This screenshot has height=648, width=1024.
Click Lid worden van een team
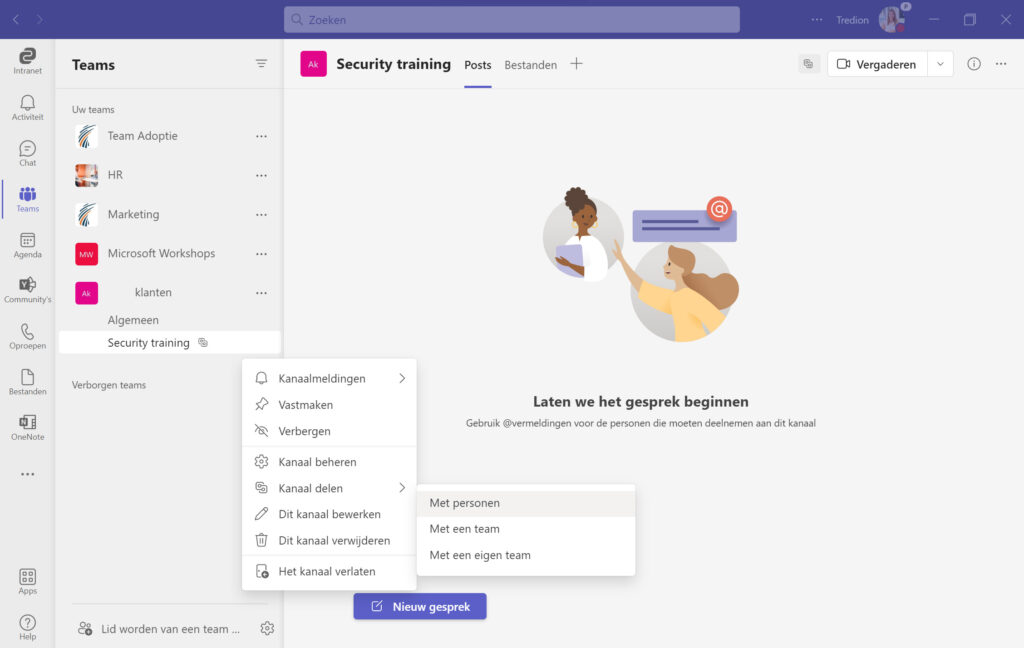click(159, 628)
